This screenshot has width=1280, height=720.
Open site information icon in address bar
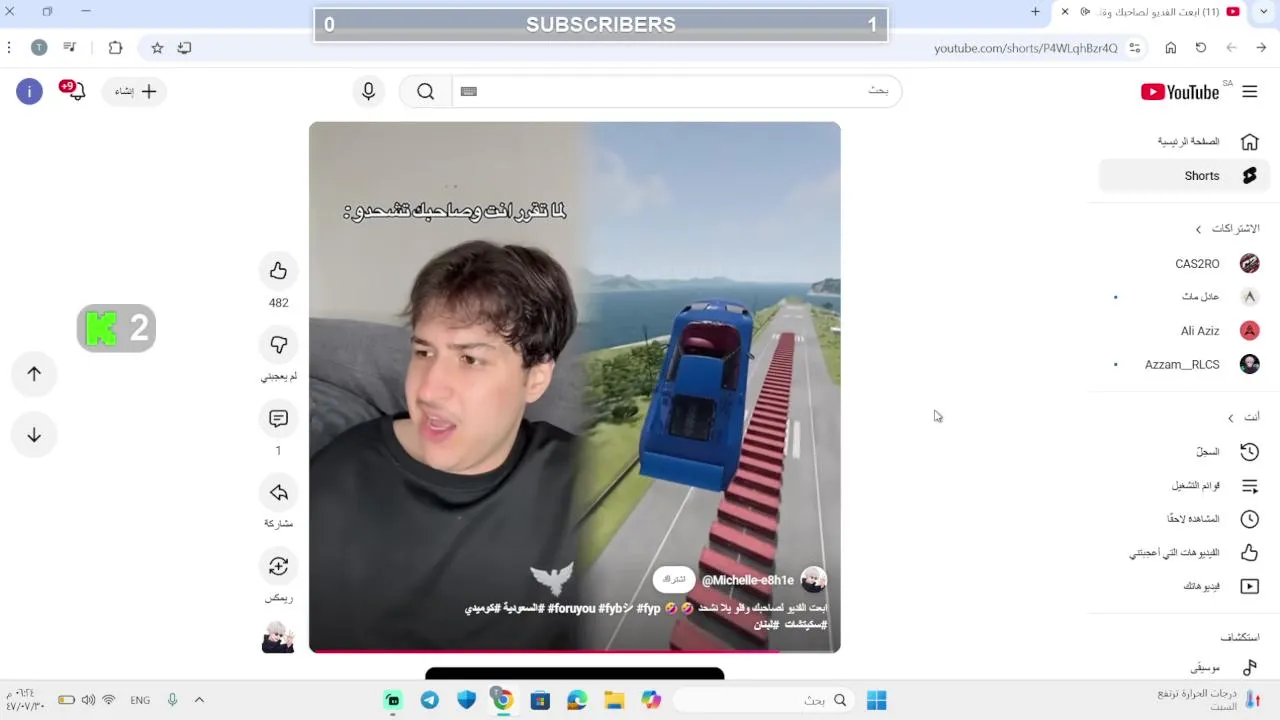(x=1134, y=48)
